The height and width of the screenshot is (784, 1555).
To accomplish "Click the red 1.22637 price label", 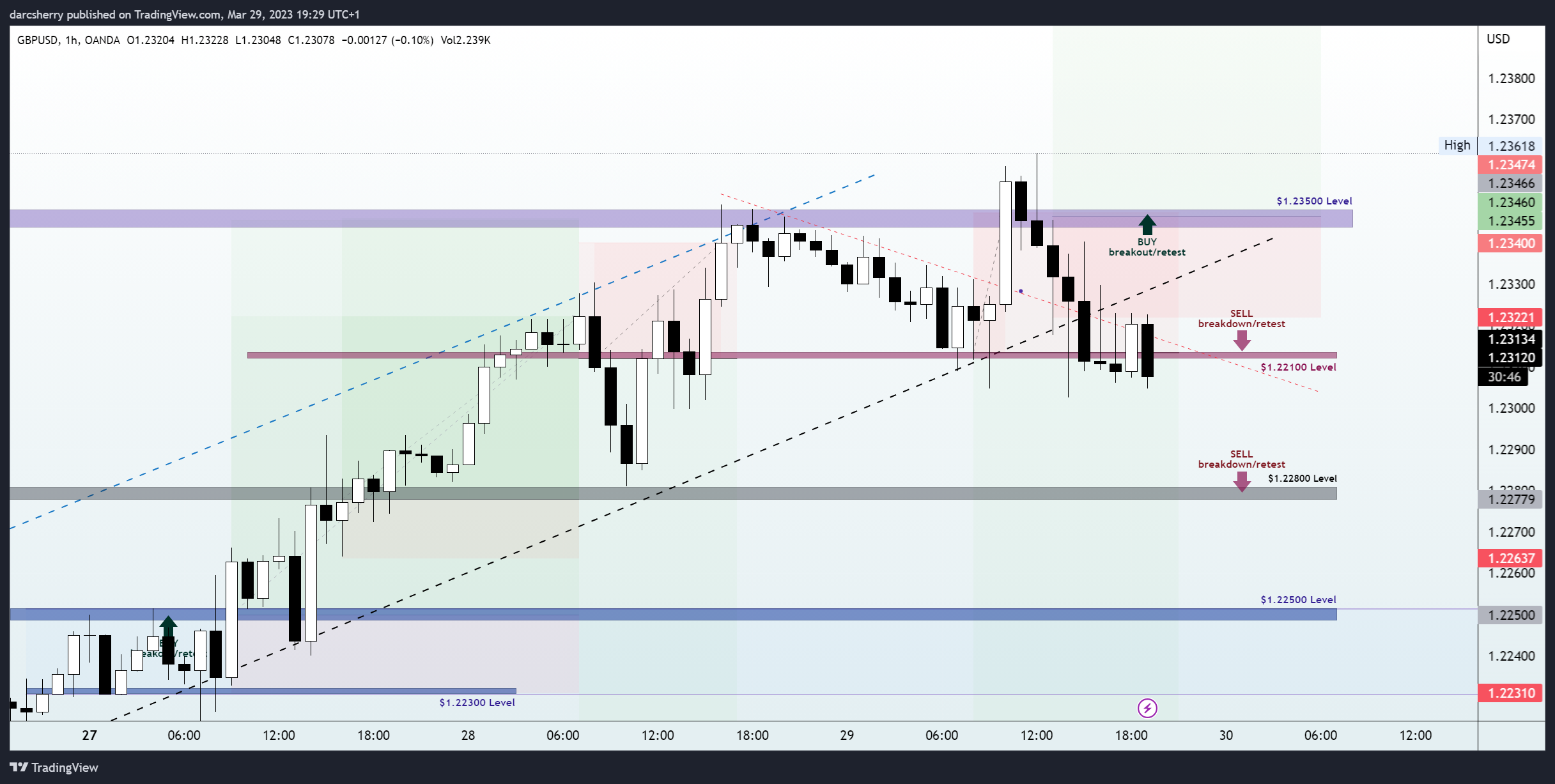I will [x=1511, y=558].
